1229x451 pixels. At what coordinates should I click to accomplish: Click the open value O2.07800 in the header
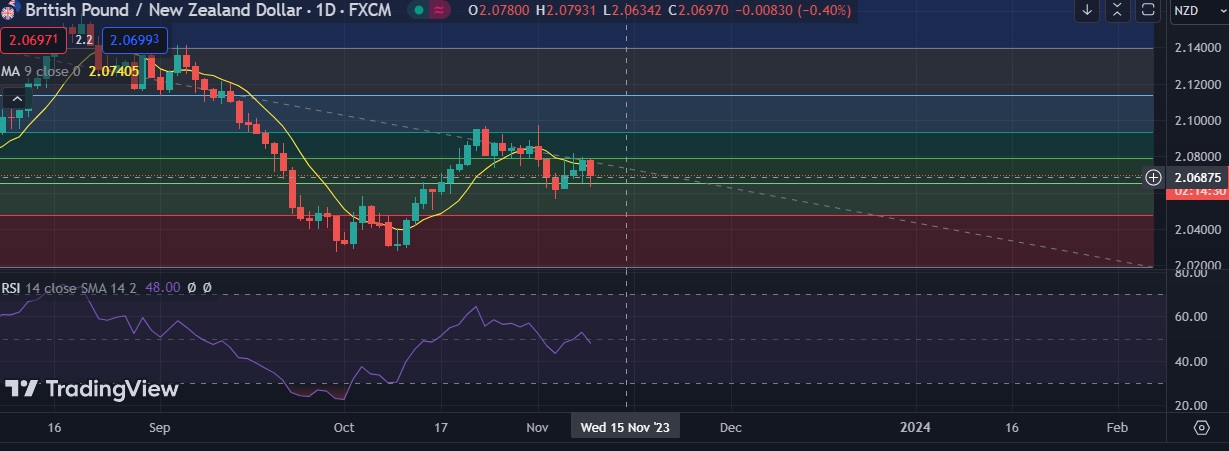coord(500,10)
